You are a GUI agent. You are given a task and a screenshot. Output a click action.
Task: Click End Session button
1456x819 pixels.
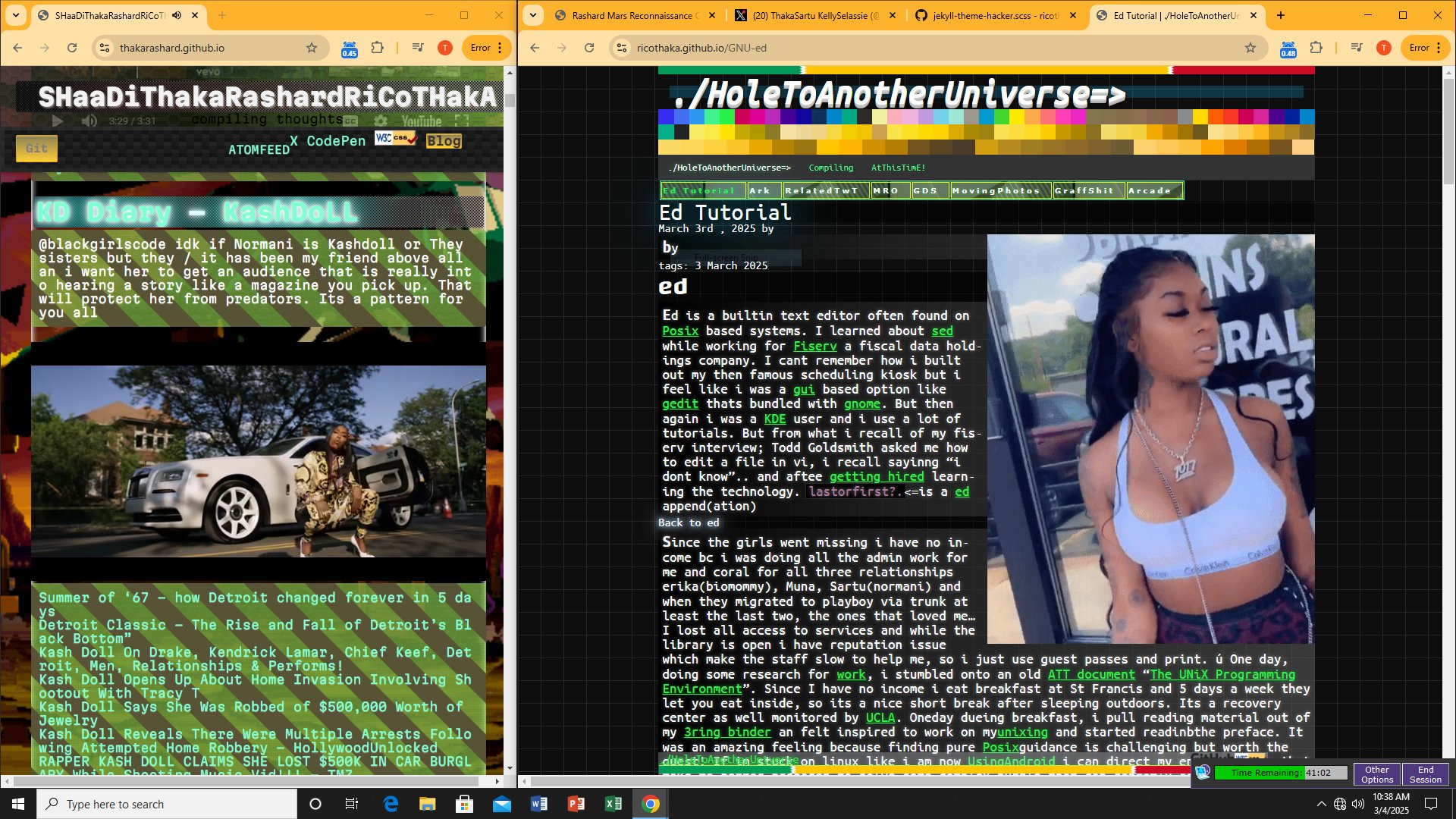(x=1426, y=774)
